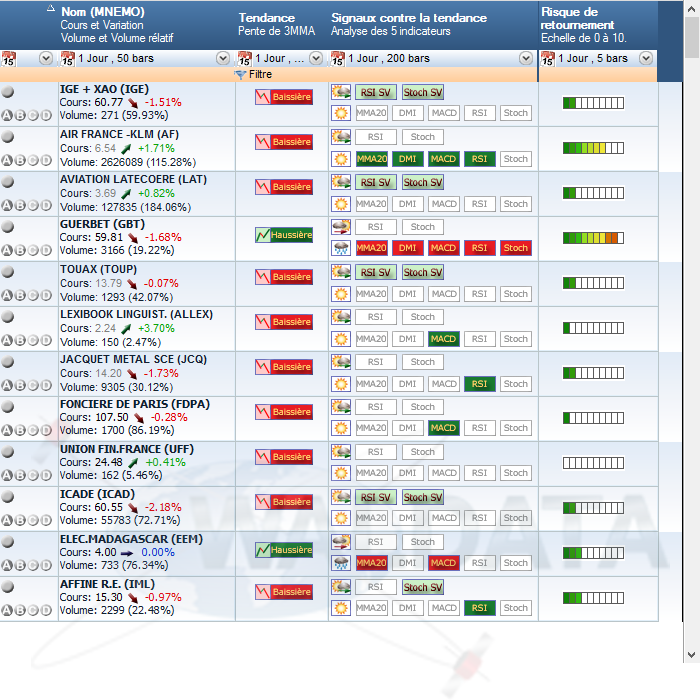The width and height of the screenshot is (700, 700).
Task: Click the reversal risk gauge for AIR FRANCE -KLM
Action: [593, 148]
